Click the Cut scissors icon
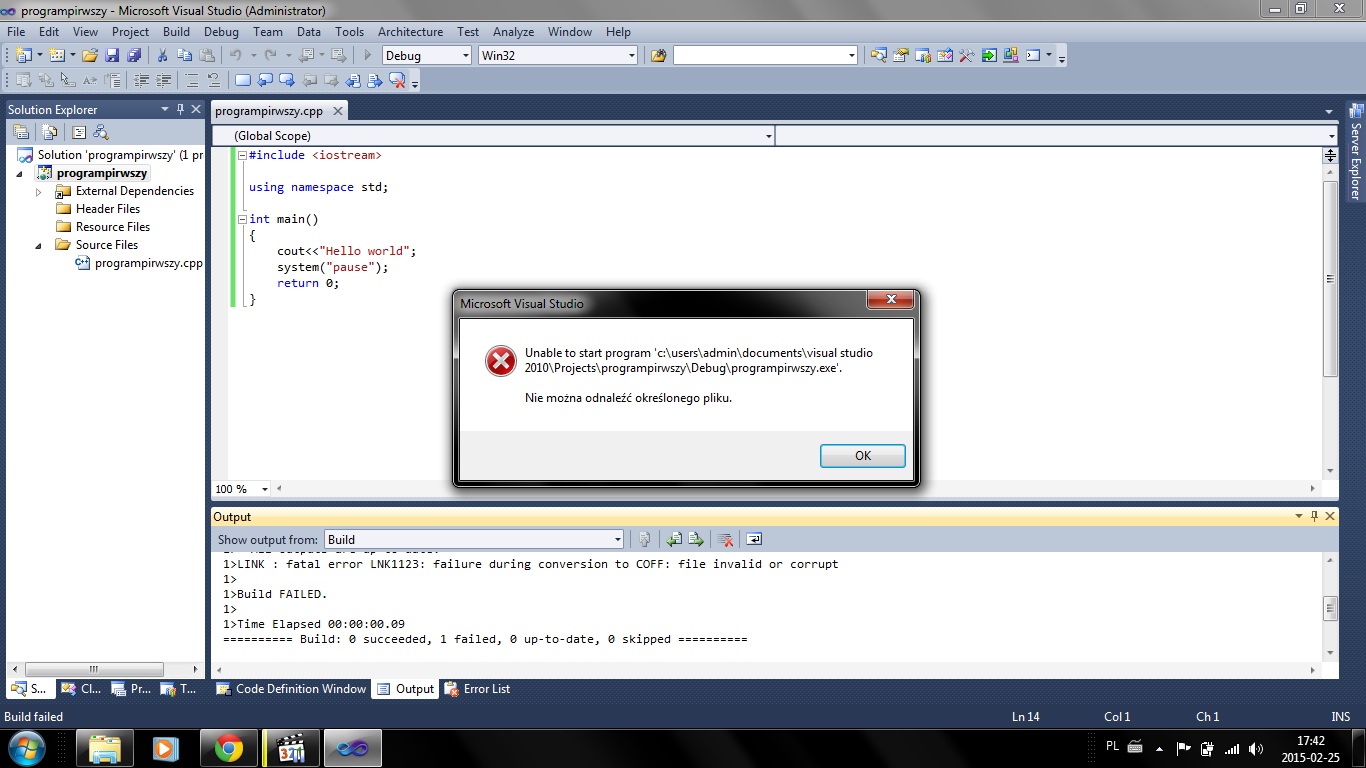The image size is (1366, 768). (x=162, y=55)
